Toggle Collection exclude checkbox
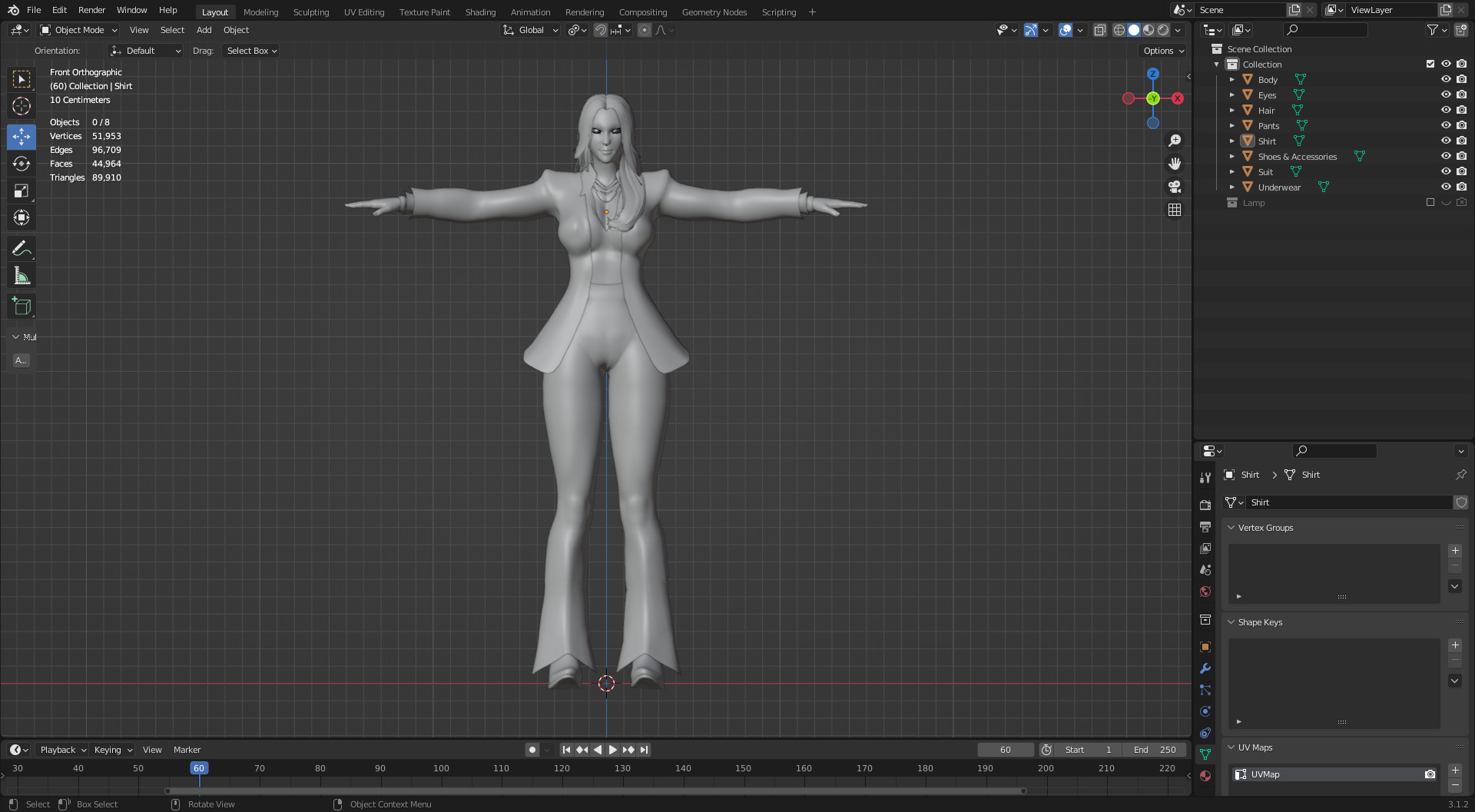Image resolution: width=1475 pixels, height=812 pixels. click(1430, 64)
